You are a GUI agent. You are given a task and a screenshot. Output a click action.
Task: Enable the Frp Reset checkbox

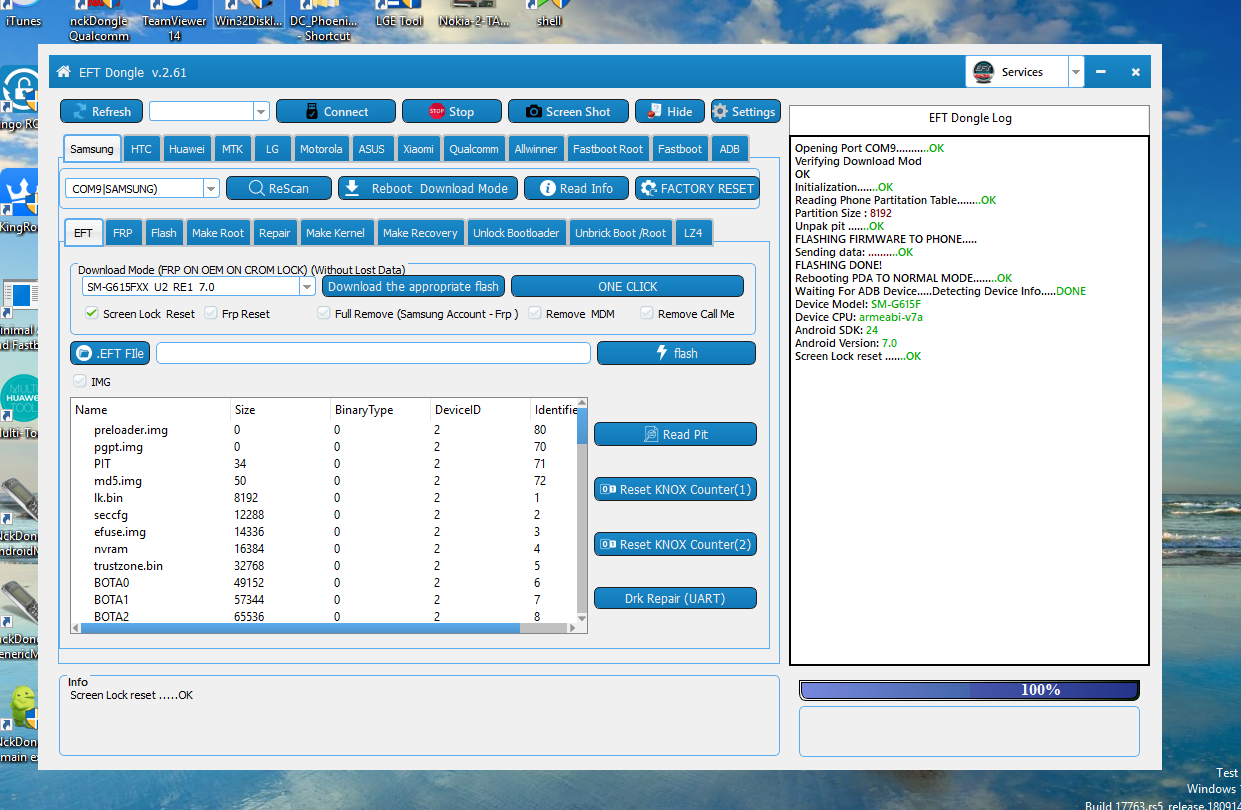tap(211, 313)
